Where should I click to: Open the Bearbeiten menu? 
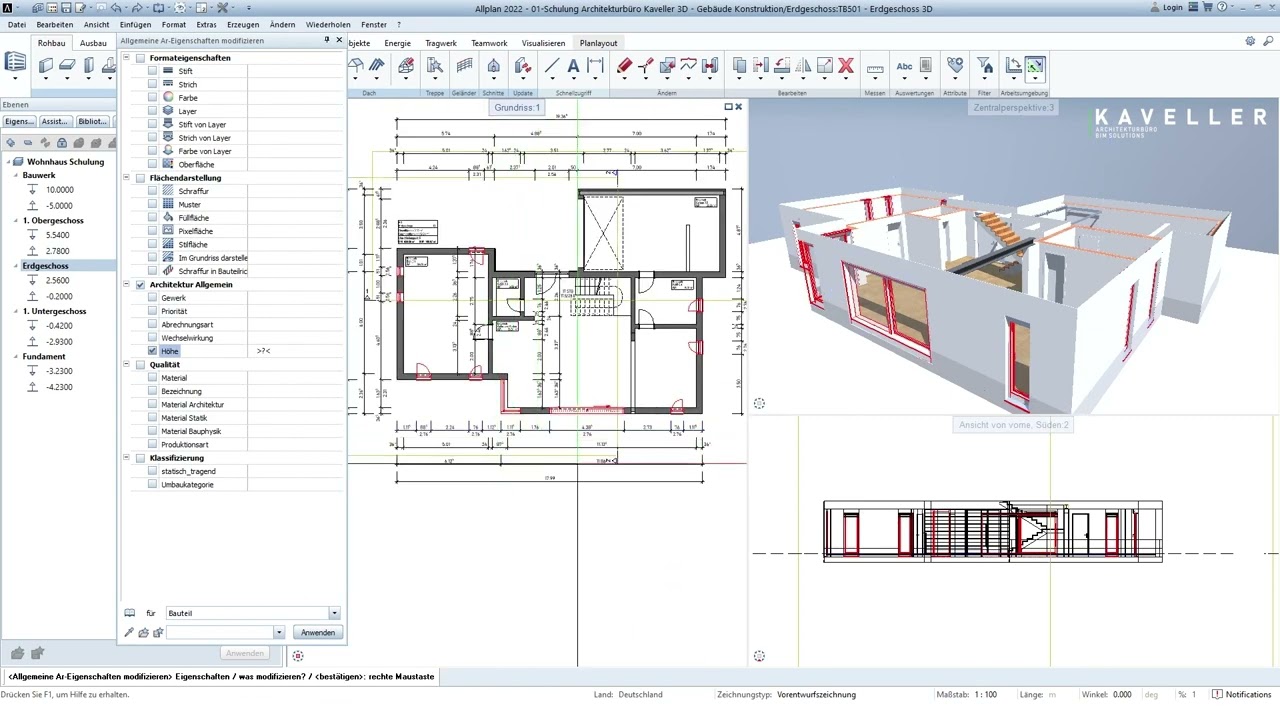55,24
